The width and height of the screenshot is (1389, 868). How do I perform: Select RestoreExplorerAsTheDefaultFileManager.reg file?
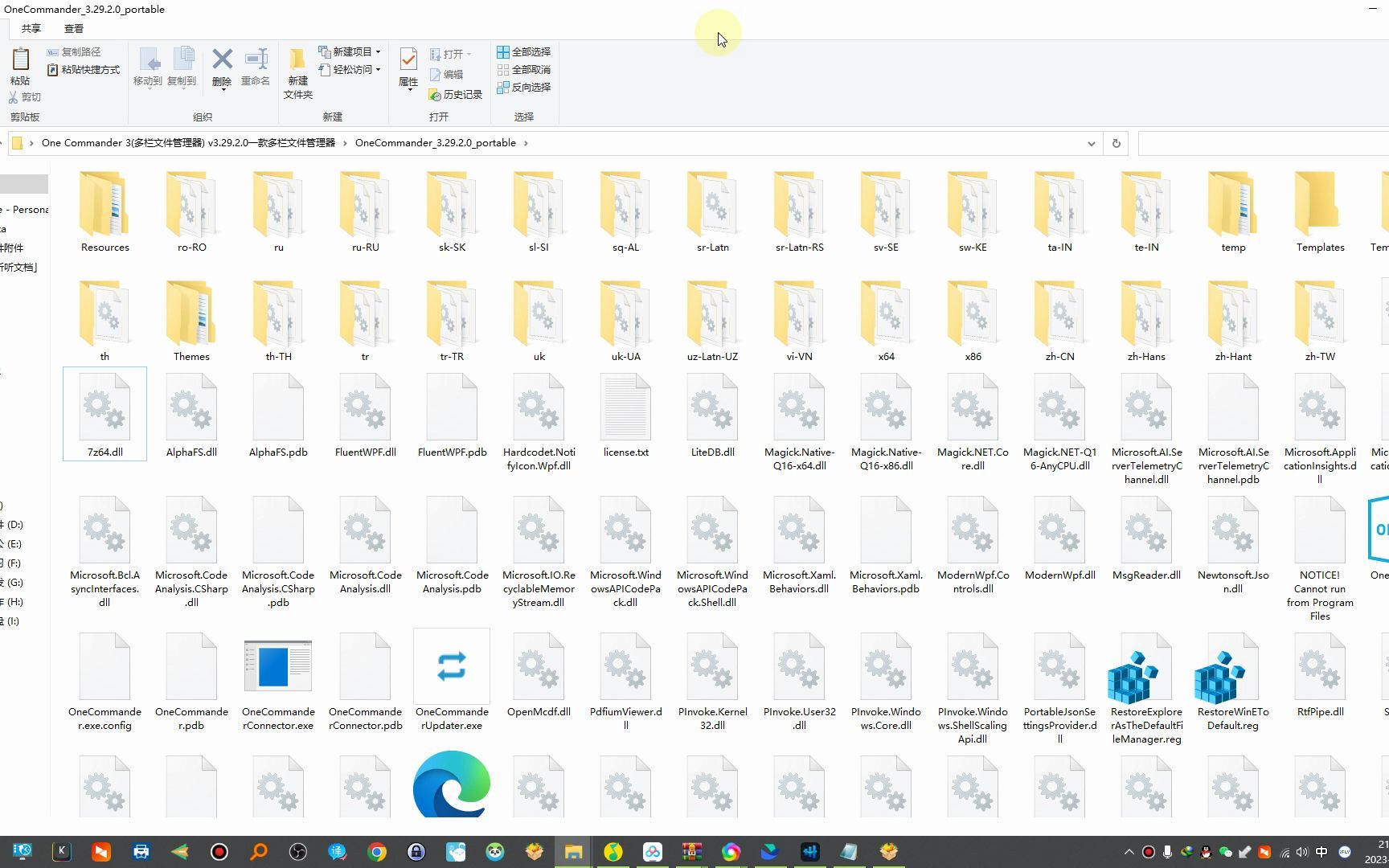tap(1146, 688)
